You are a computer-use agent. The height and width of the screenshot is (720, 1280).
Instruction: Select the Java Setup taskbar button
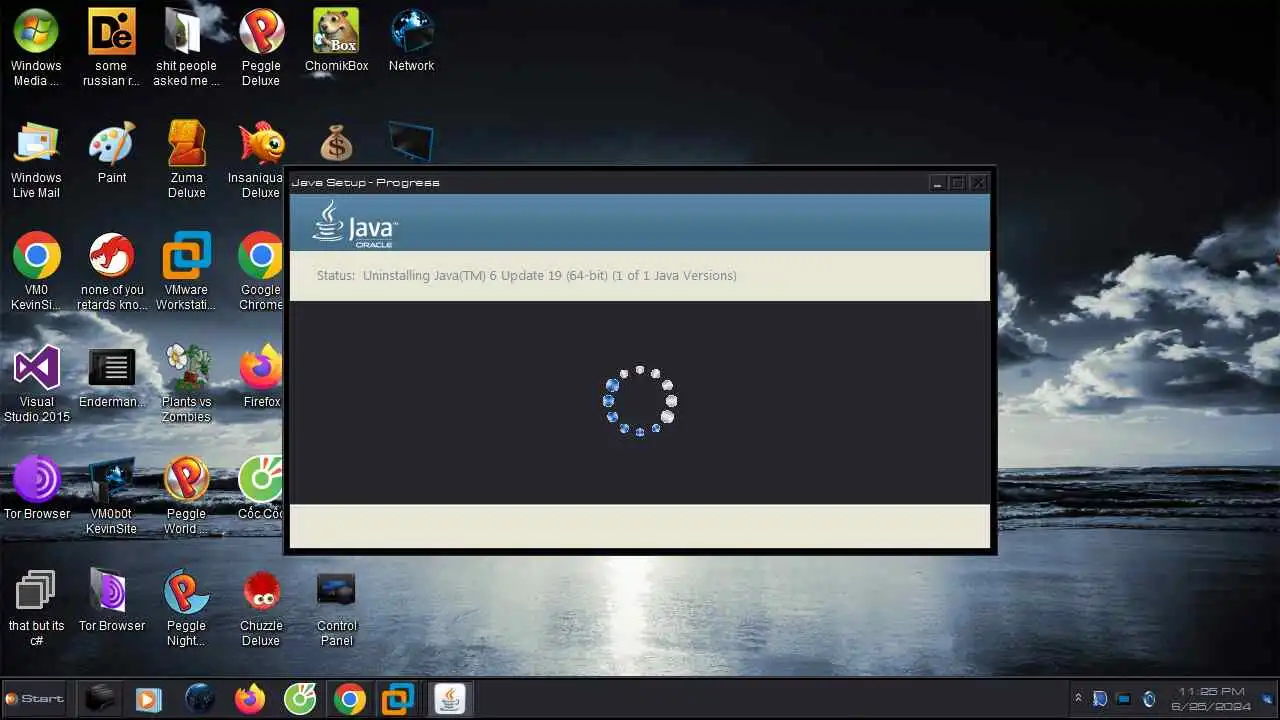click(x=450, y=699)
